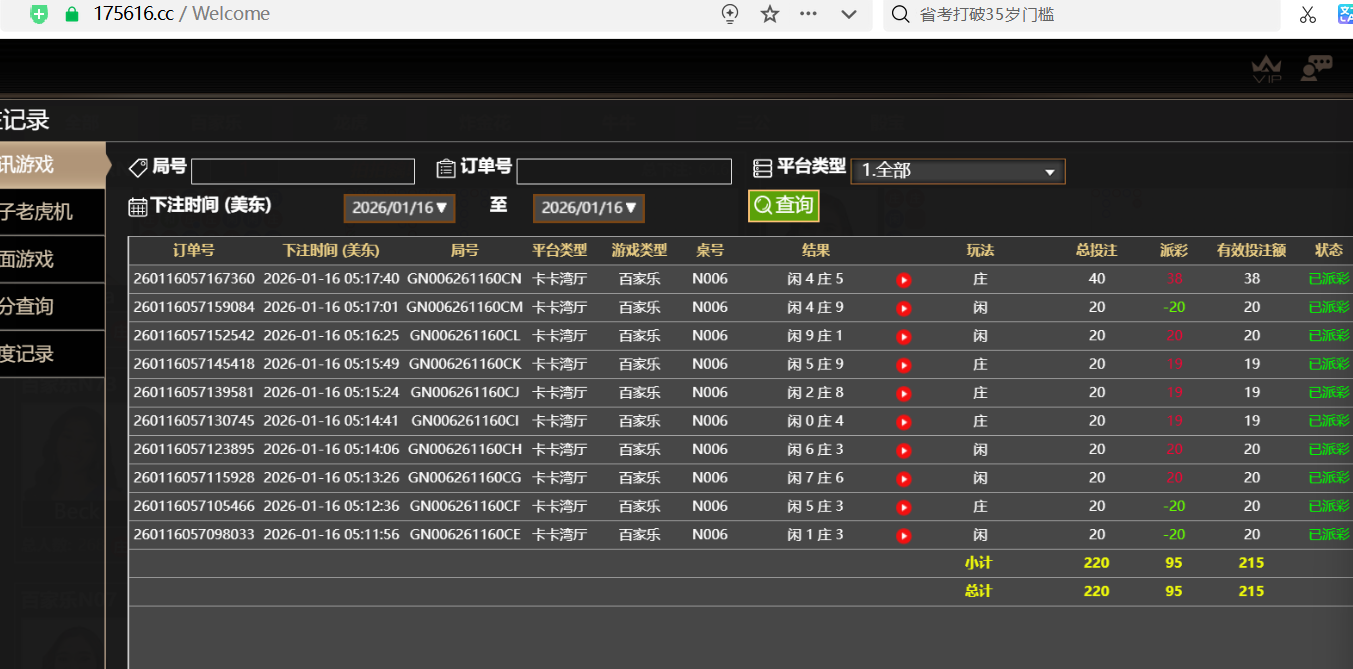The width and height of the screenshot is (1353, 669).
Task: Expand the address bar chevron dropdown
Action: 849,14
